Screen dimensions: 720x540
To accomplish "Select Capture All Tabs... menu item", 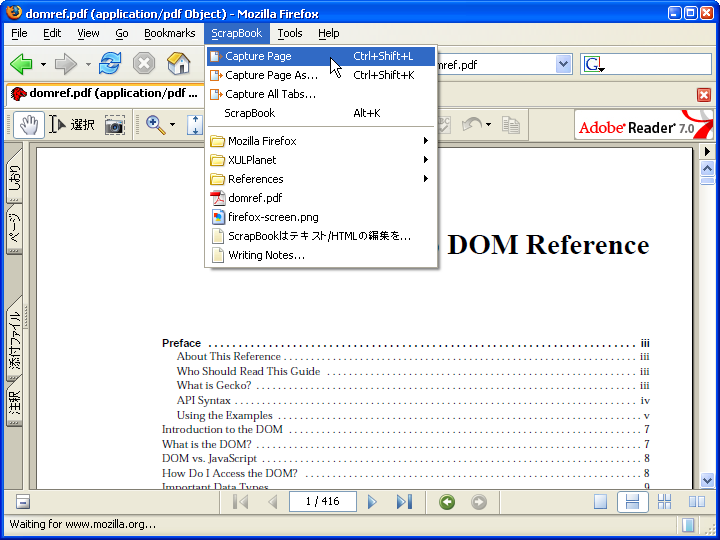I will tap(321, 94).
